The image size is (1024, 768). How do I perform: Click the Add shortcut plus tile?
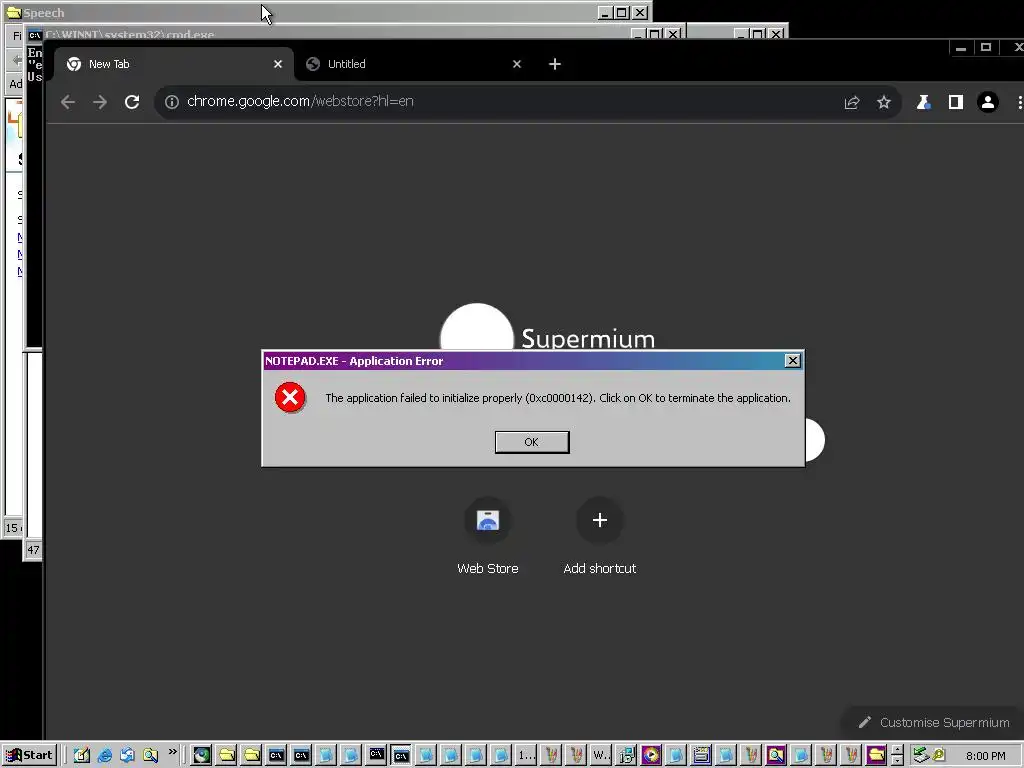[600, 520]
